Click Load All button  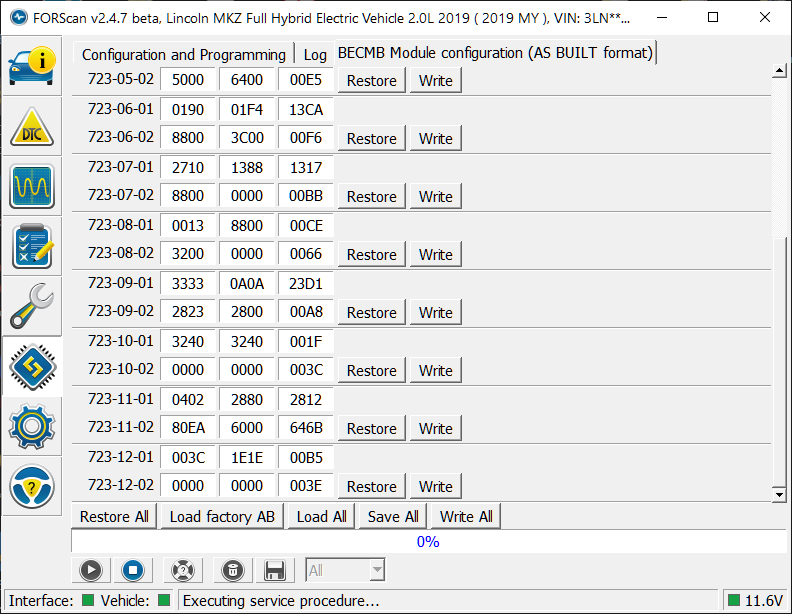coord(322,517)
